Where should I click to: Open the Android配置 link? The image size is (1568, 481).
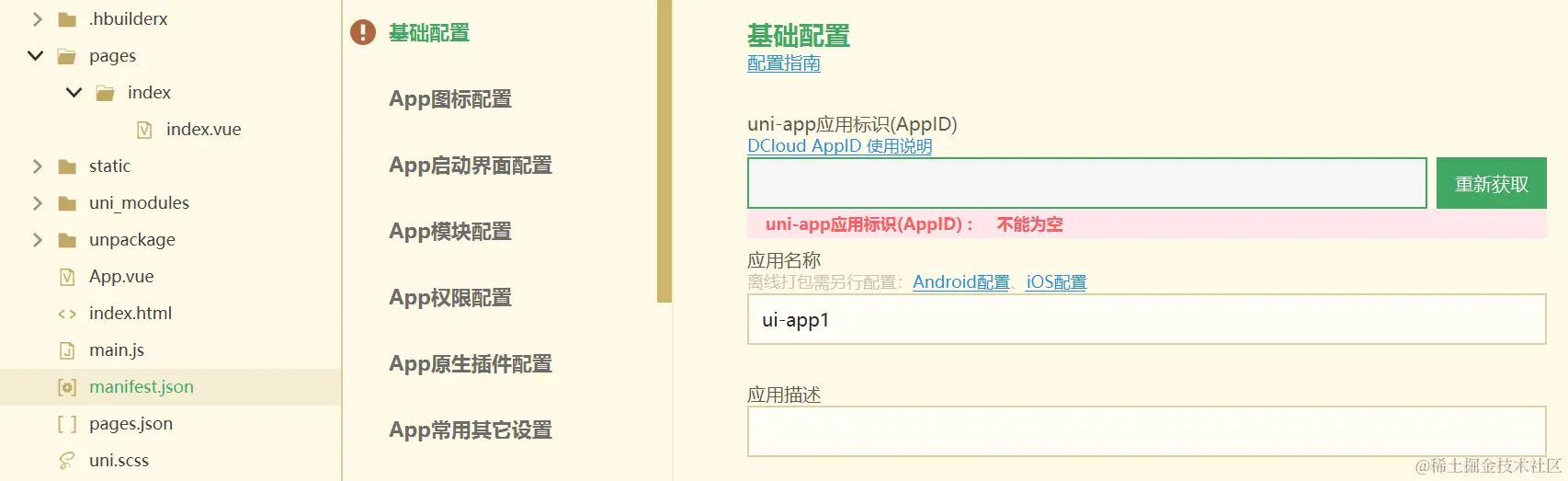pyautogui.click(x=961, y=282)
